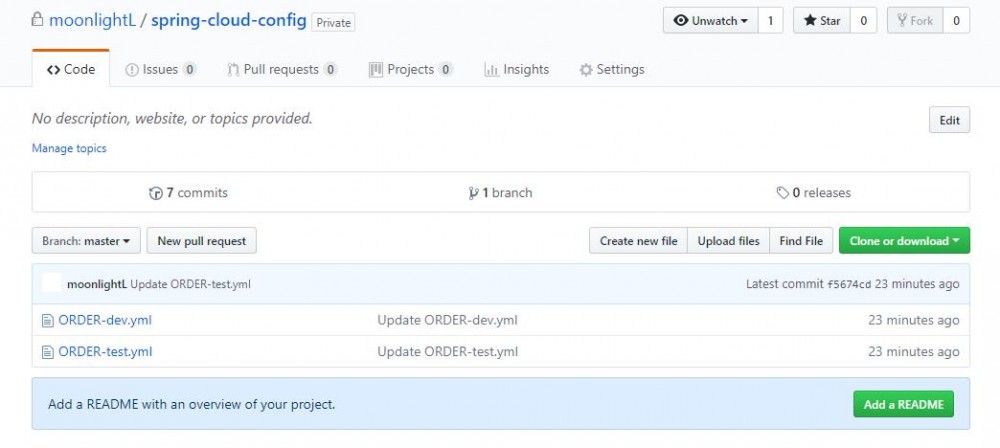Image resolution: width=1000 pixels, height=448 pixels.
Task: Open the Pull requests tab
Action: 281,70
